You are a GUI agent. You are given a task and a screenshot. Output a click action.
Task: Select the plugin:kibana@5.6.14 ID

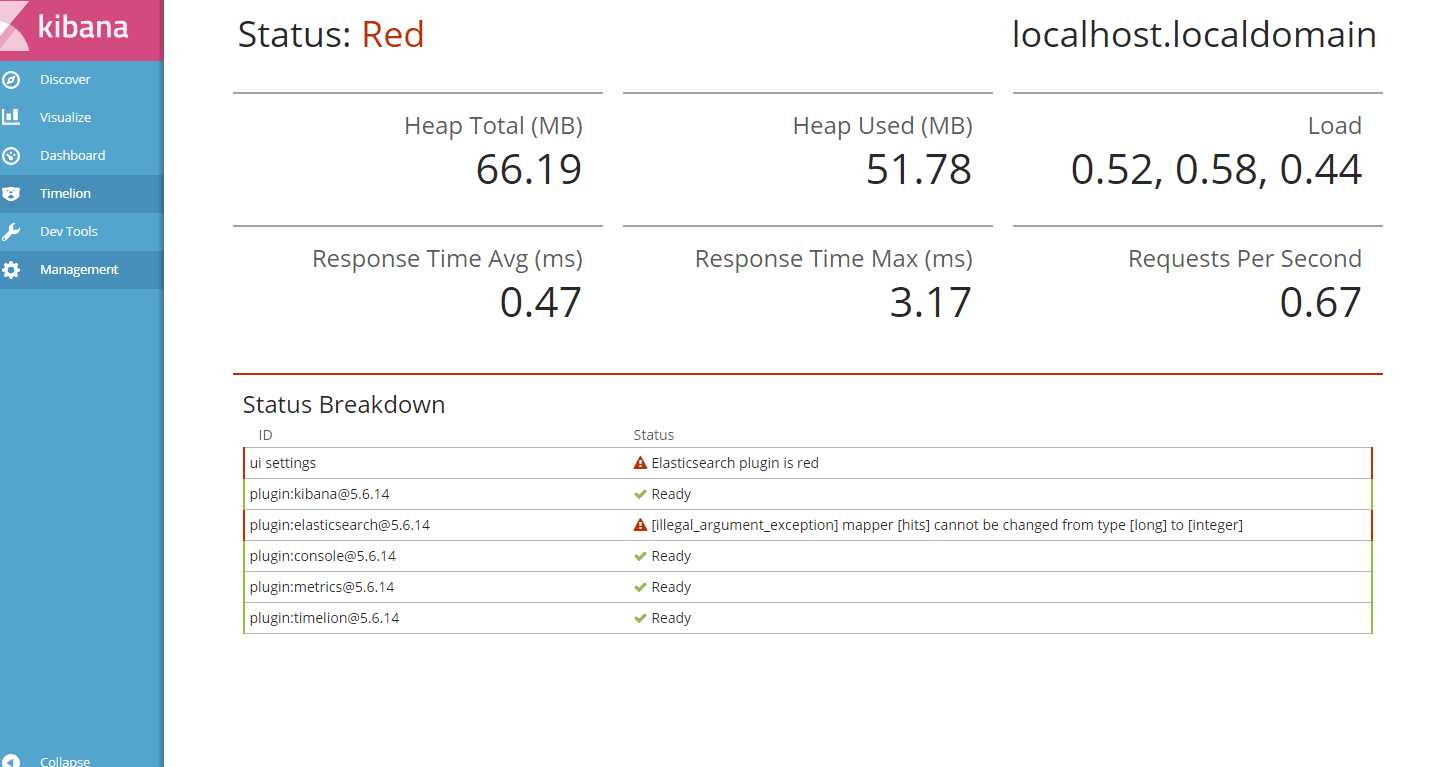click(x=320, y=494)
